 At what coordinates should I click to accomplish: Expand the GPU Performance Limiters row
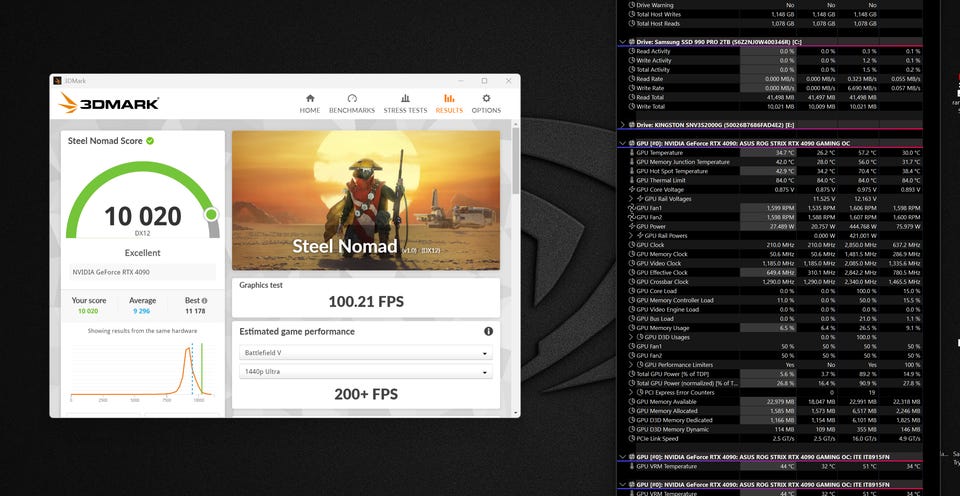[631, 365]
